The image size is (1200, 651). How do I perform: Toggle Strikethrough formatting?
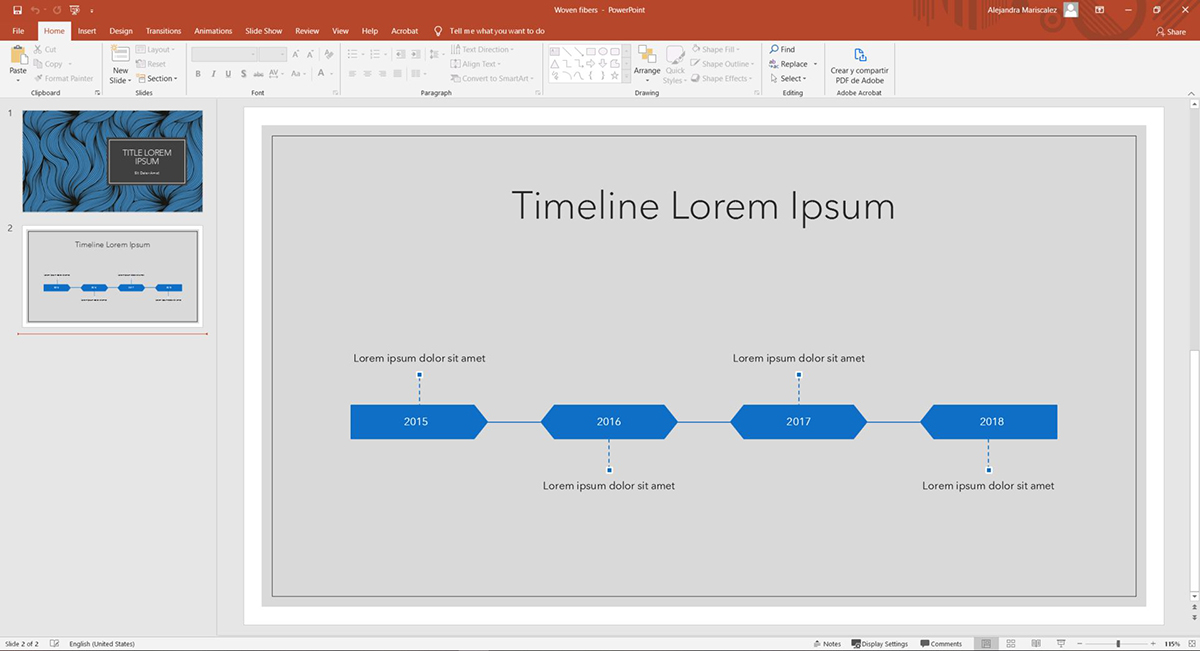click(x=260, y=74)
